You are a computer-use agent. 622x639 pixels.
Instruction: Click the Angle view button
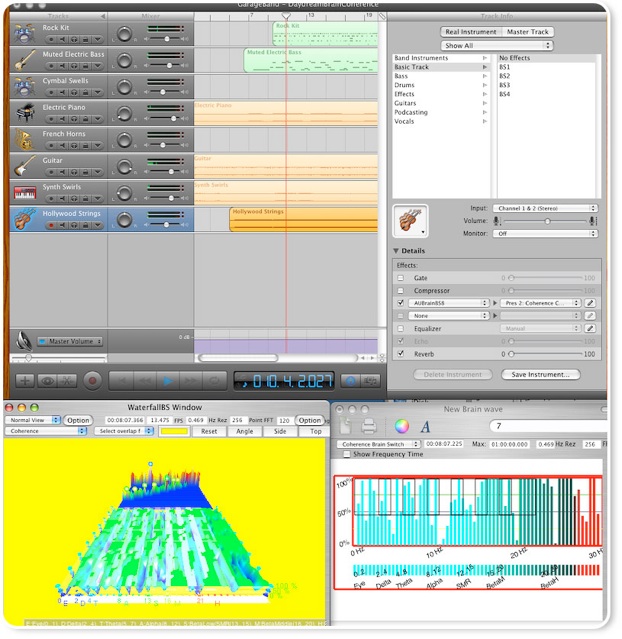245,431
